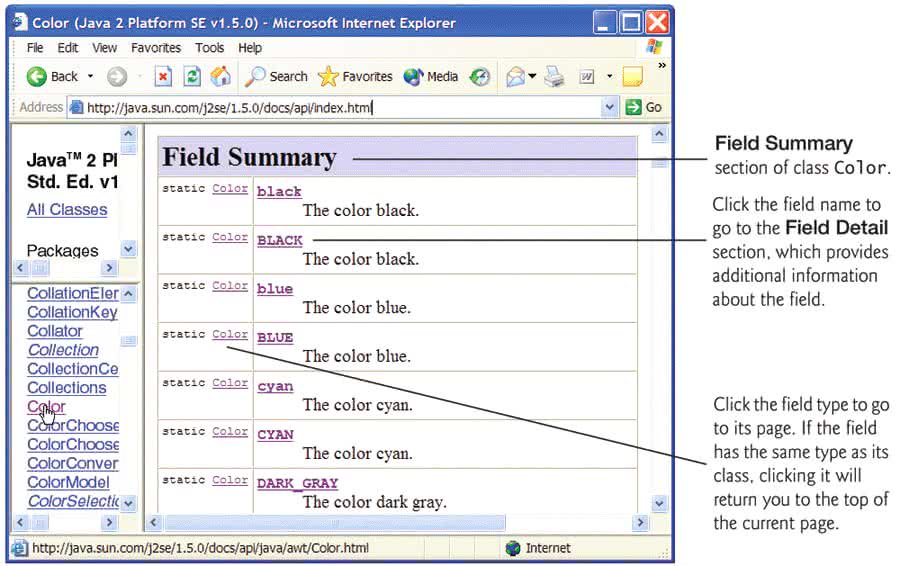Open the View menu

tap(104, 48)
